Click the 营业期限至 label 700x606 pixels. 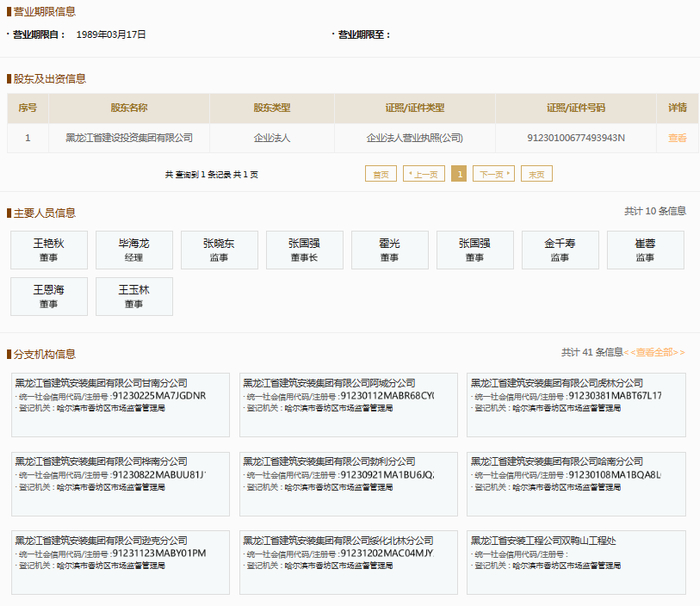tap(364, 34)
